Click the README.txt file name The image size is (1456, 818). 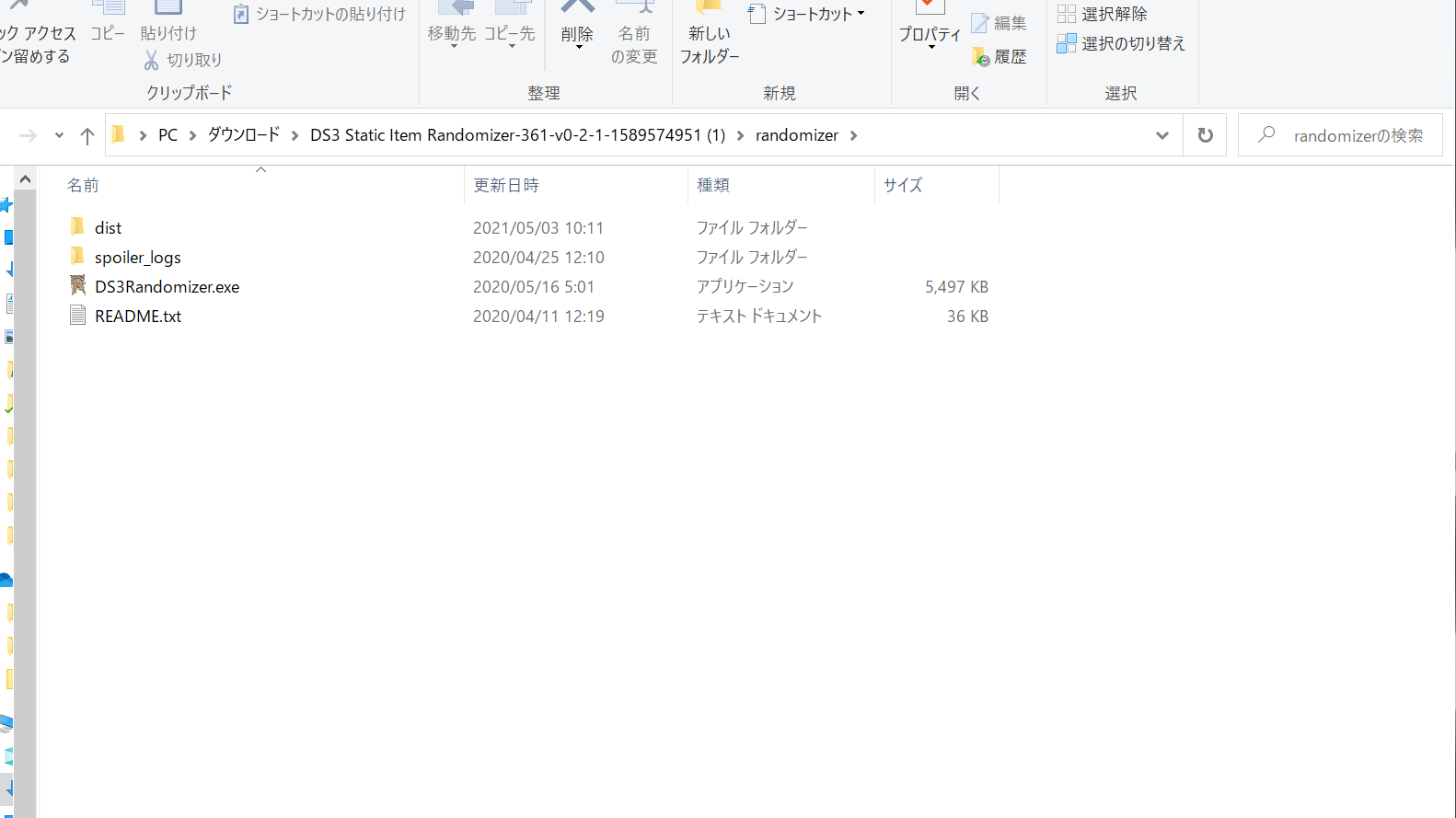pos(138,316)
